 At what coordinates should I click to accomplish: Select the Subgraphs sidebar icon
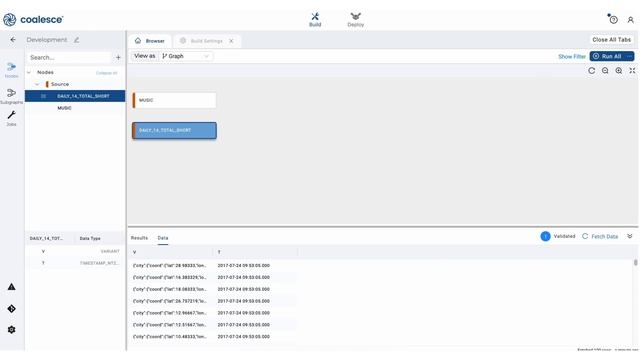click(11, 96)
